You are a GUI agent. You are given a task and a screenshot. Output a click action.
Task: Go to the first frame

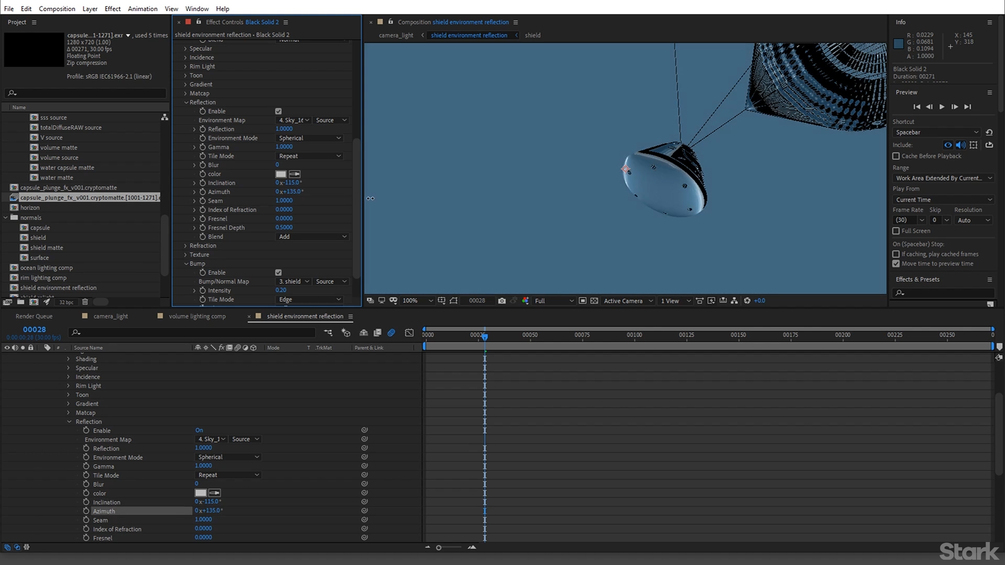coord(917,106)
